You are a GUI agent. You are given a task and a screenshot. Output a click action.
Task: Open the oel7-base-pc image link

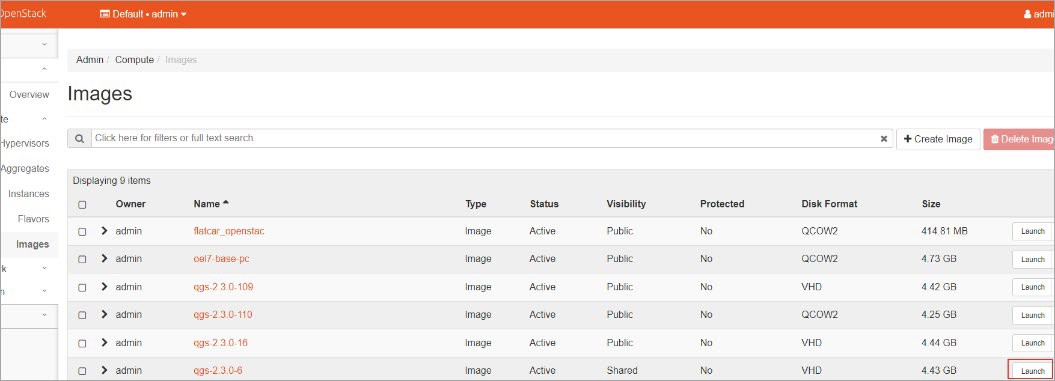pyautogui.click(x=221, y=258)
